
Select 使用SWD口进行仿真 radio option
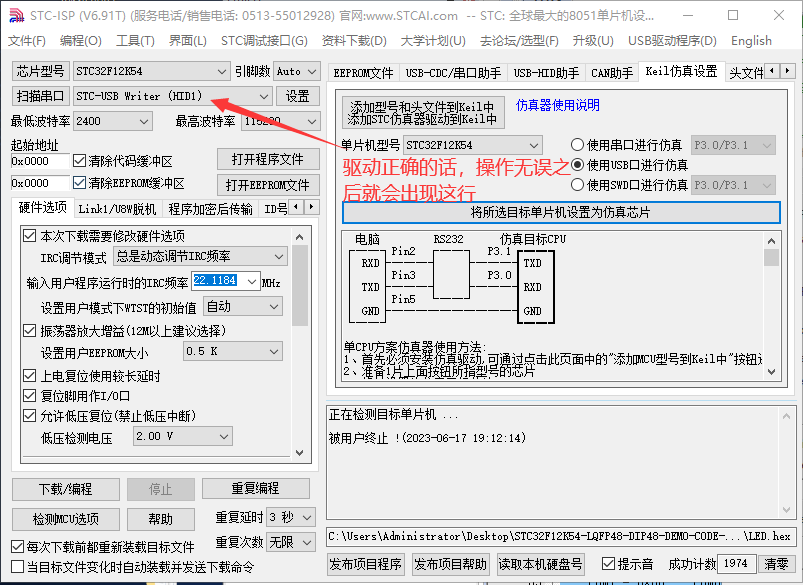[577, 185]
